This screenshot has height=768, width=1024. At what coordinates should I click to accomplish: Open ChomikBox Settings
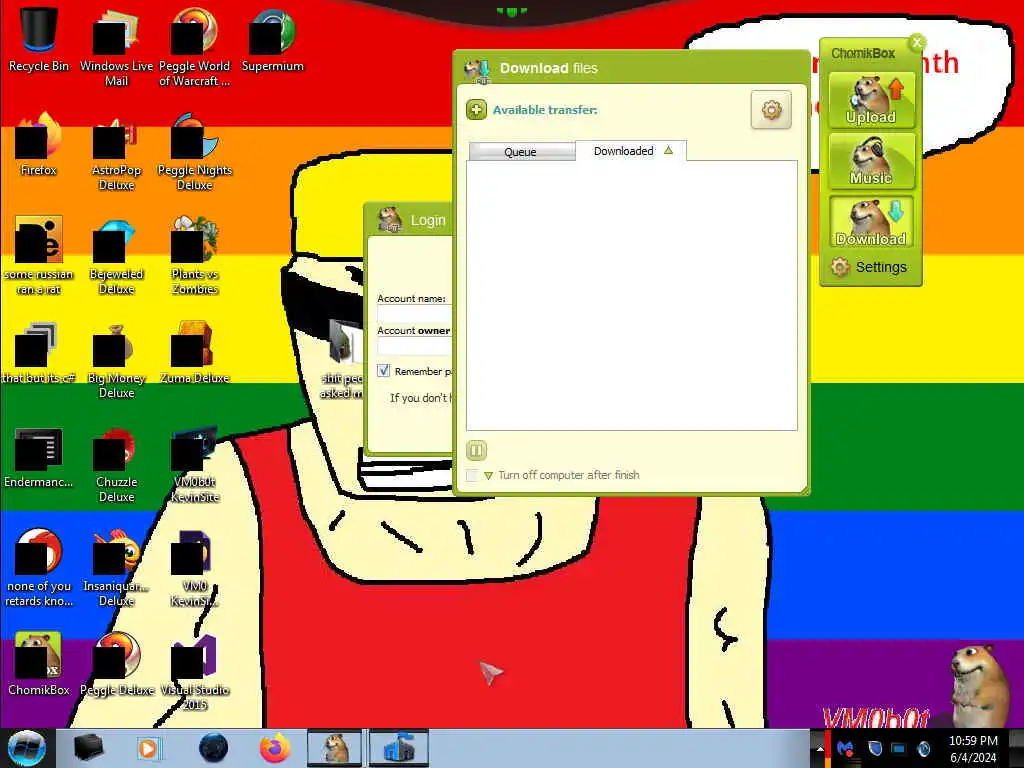tap(869, 267)
